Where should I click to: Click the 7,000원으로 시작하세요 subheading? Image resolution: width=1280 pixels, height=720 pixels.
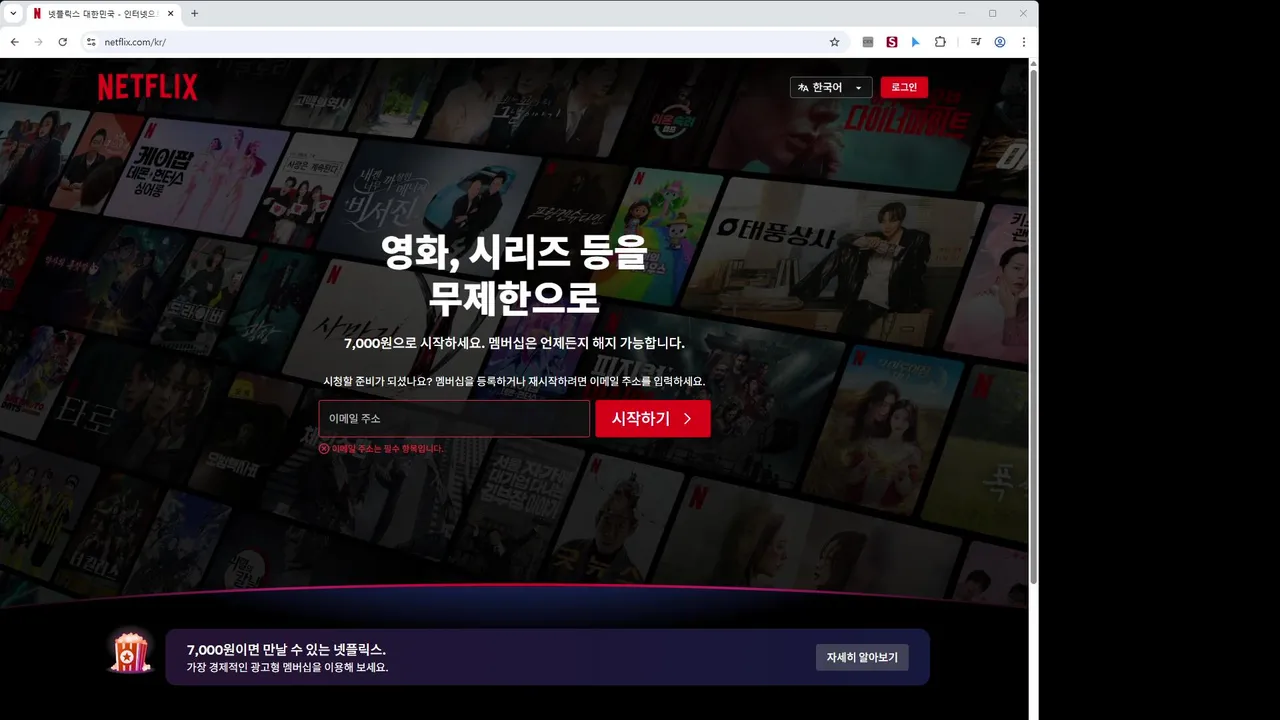(x=514, y=343)
